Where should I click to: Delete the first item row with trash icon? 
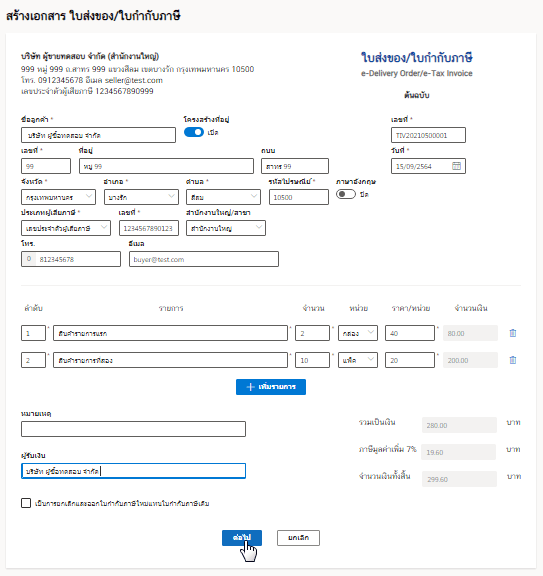513,333
